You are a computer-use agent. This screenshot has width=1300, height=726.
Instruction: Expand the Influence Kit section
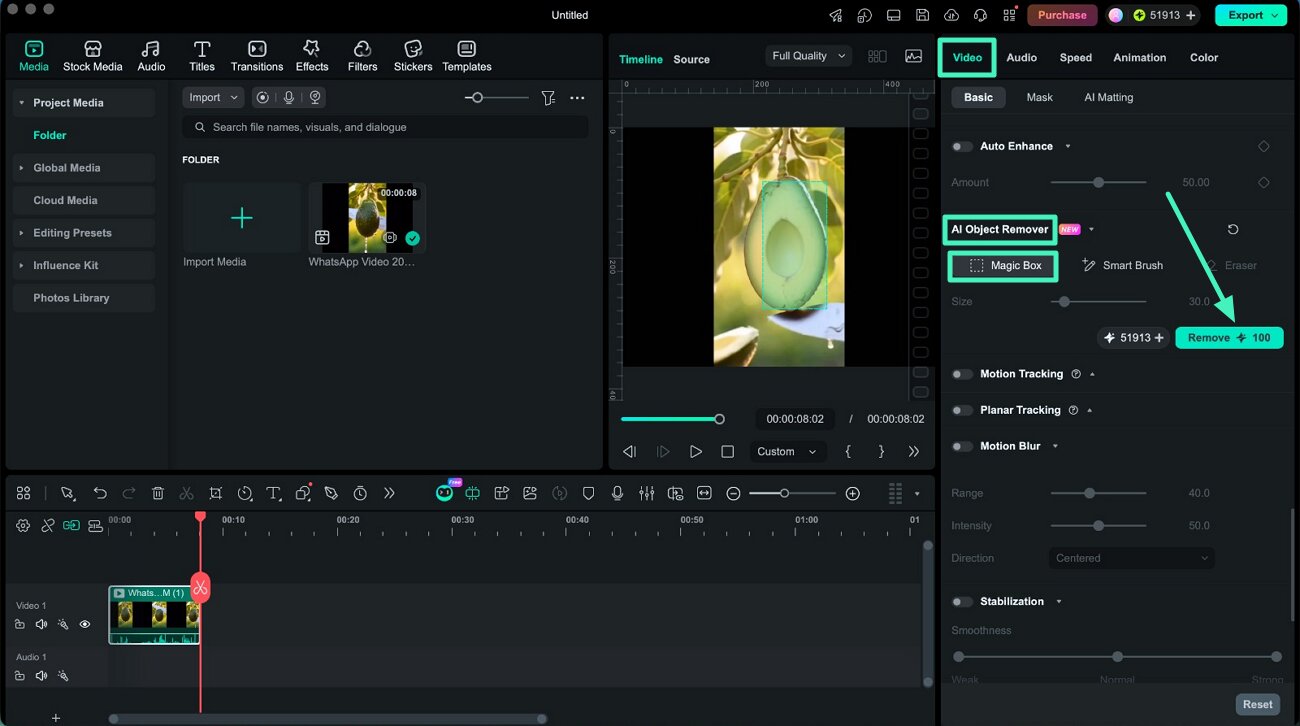[x=21, y=265]
